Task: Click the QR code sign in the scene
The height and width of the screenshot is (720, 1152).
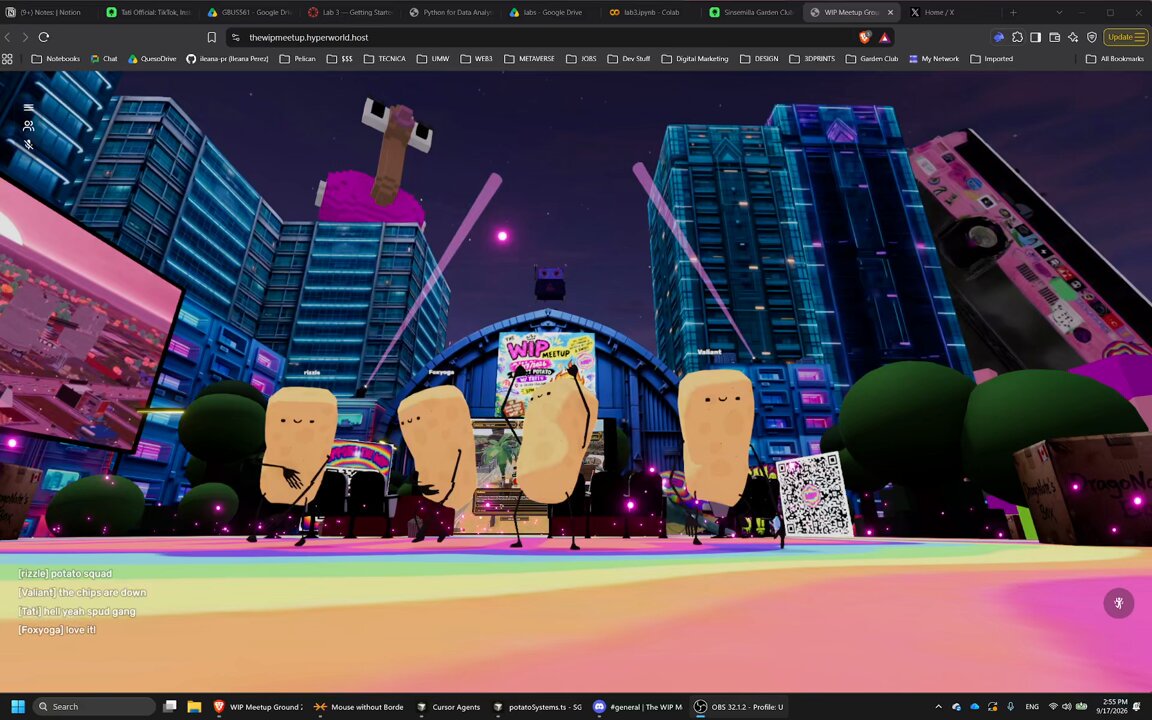Action: [x=813, y=494]
